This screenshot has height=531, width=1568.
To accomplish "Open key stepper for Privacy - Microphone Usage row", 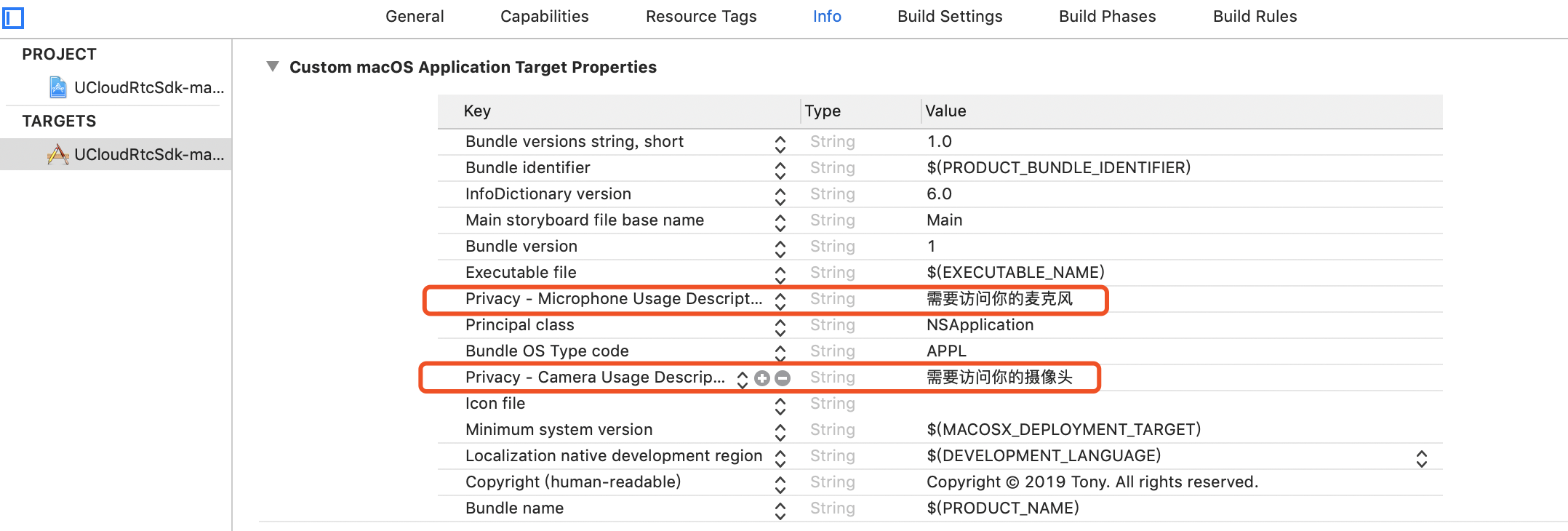I will [780, 300].
